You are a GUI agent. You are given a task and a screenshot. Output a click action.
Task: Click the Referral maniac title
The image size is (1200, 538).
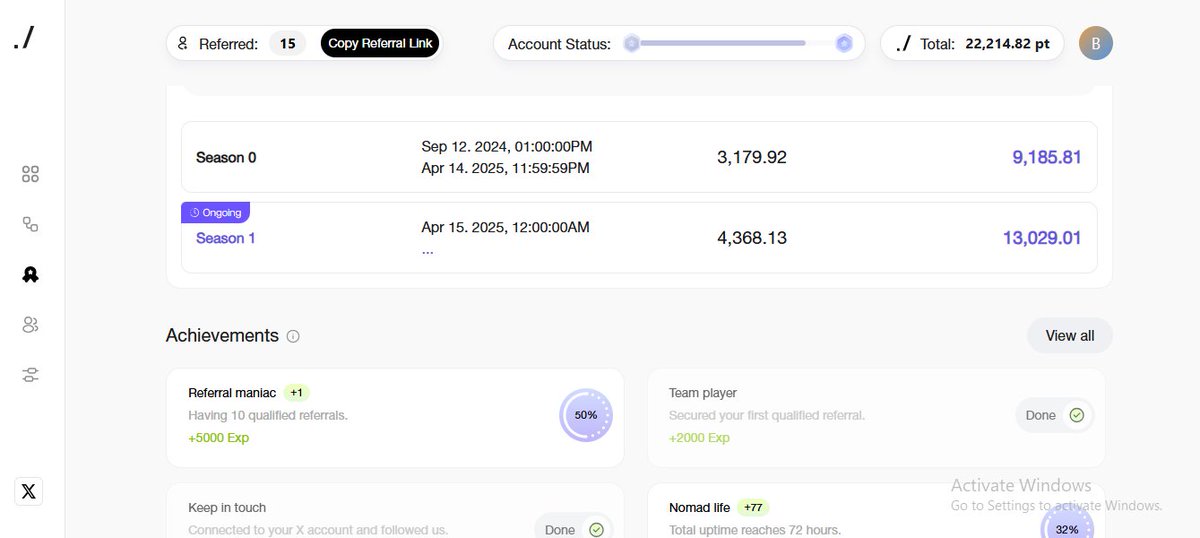[232, 393]
